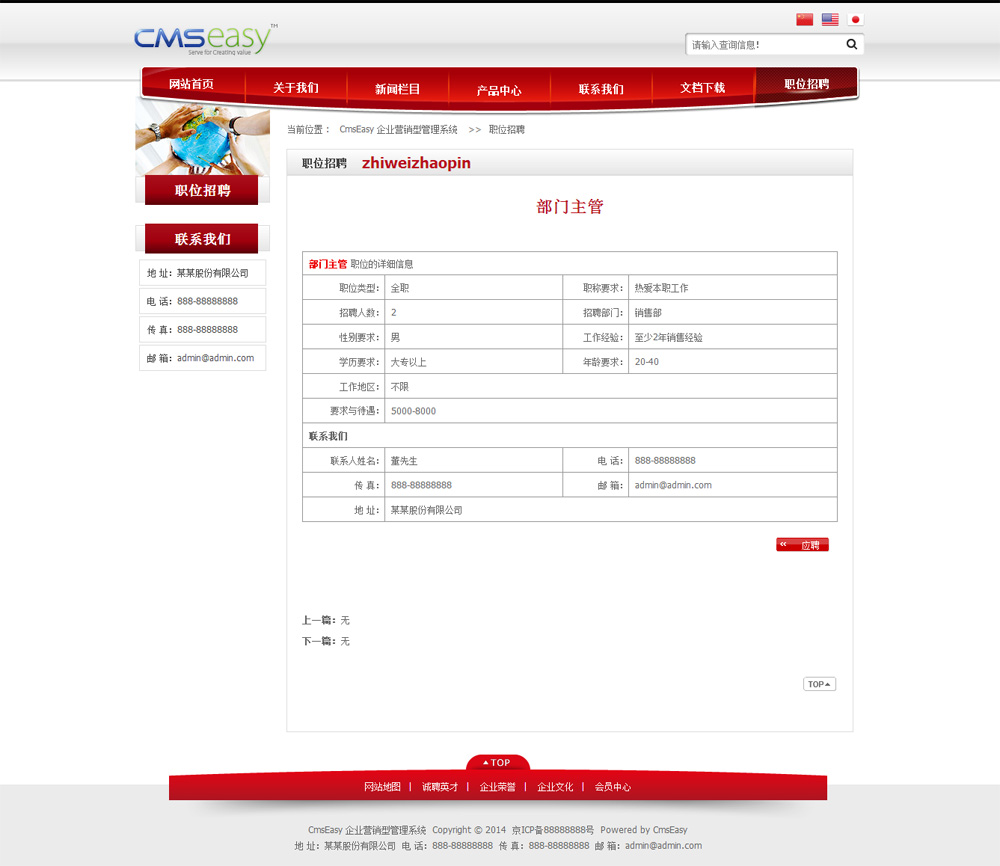Open the 新闻栏目 menu item
This screenshot has height=866, width=1000.
pyautogui.click(x=397, y=89)
